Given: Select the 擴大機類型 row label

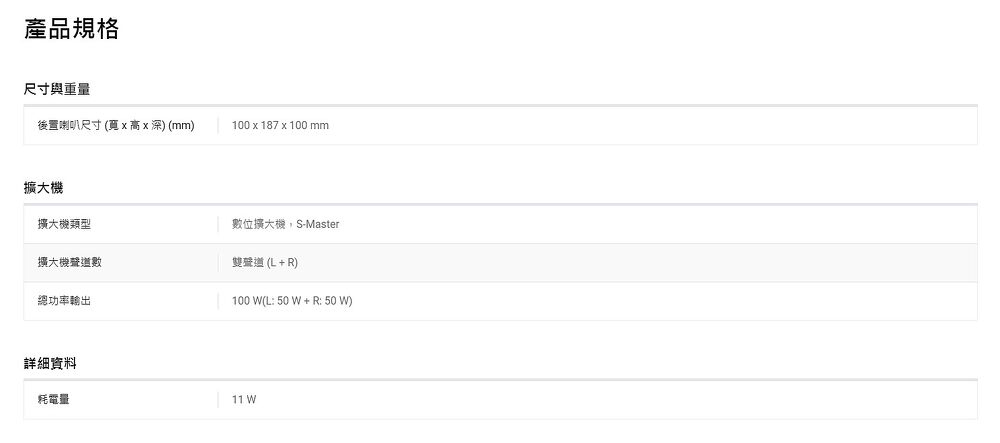Looking at the screenshot, I should pos(64,224).
